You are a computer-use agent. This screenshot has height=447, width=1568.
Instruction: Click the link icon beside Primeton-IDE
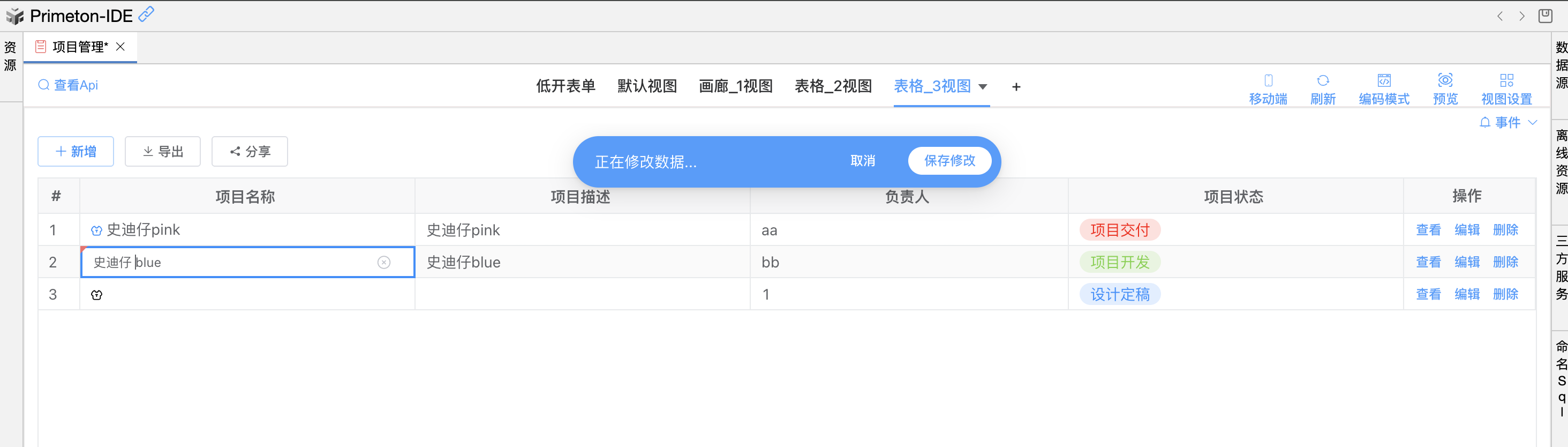146,14
